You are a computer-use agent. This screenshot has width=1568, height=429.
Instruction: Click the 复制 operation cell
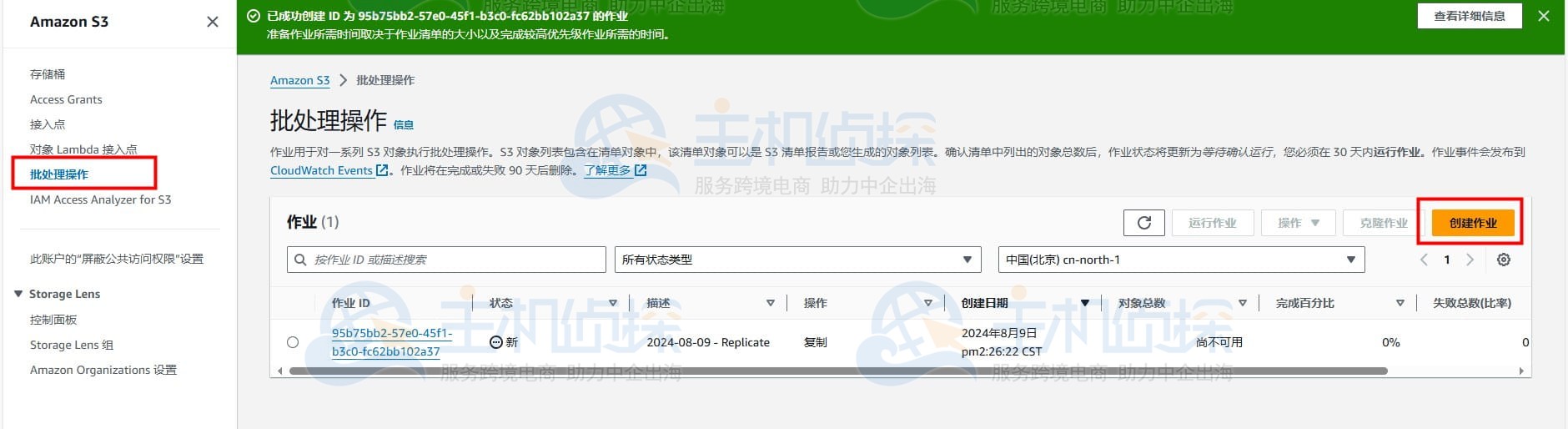point(816,342)
